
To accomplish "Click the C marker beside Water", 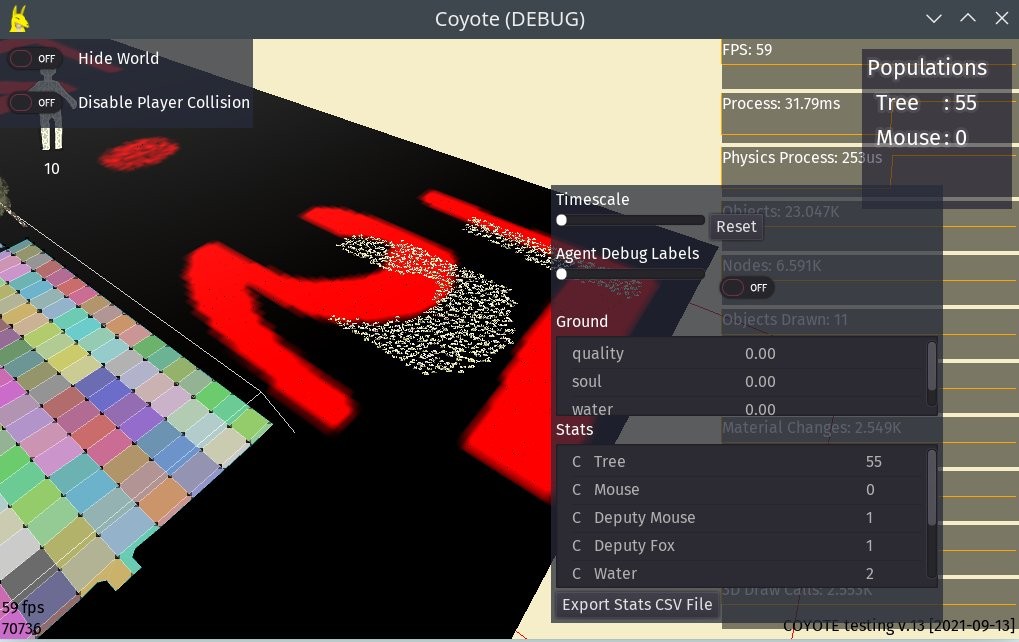I will [576, 573].
